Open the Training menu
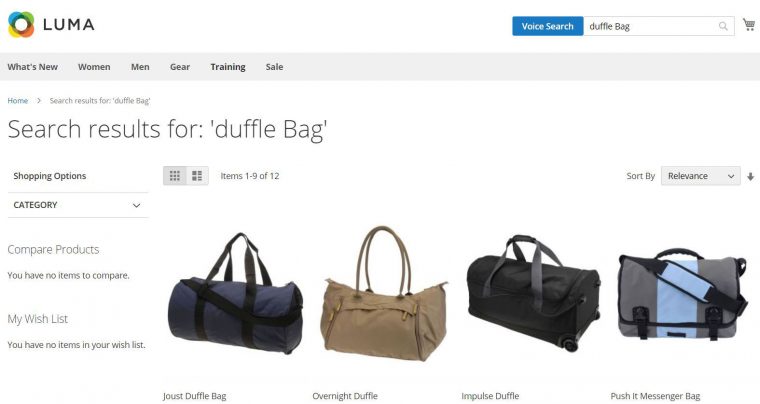Screen dimensions: 760x404 (x=228, y=67)
